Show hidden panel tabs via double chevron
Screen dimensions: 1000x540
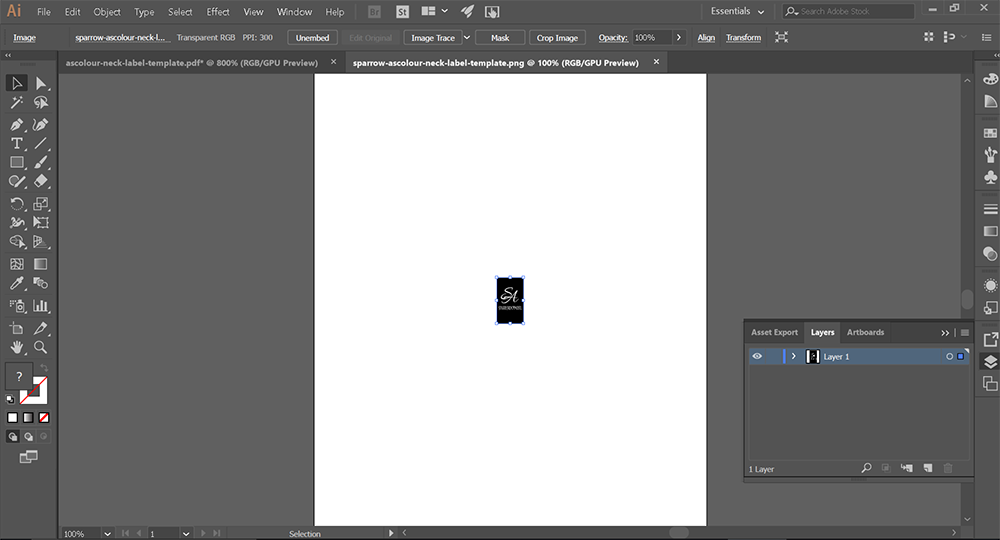945,333
